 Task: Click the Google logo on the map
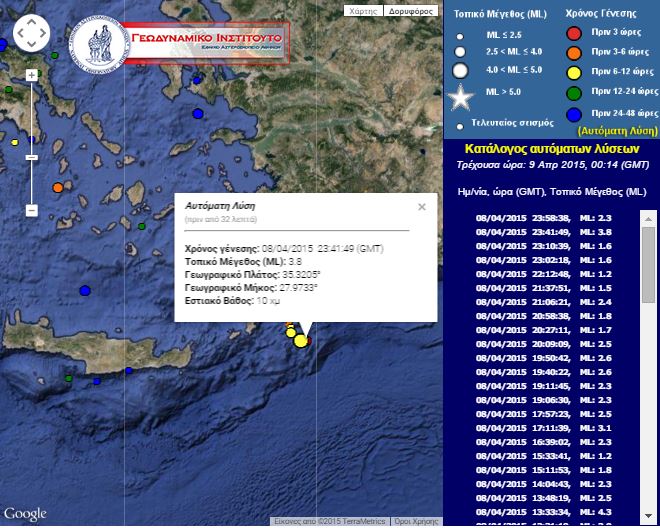25,514
